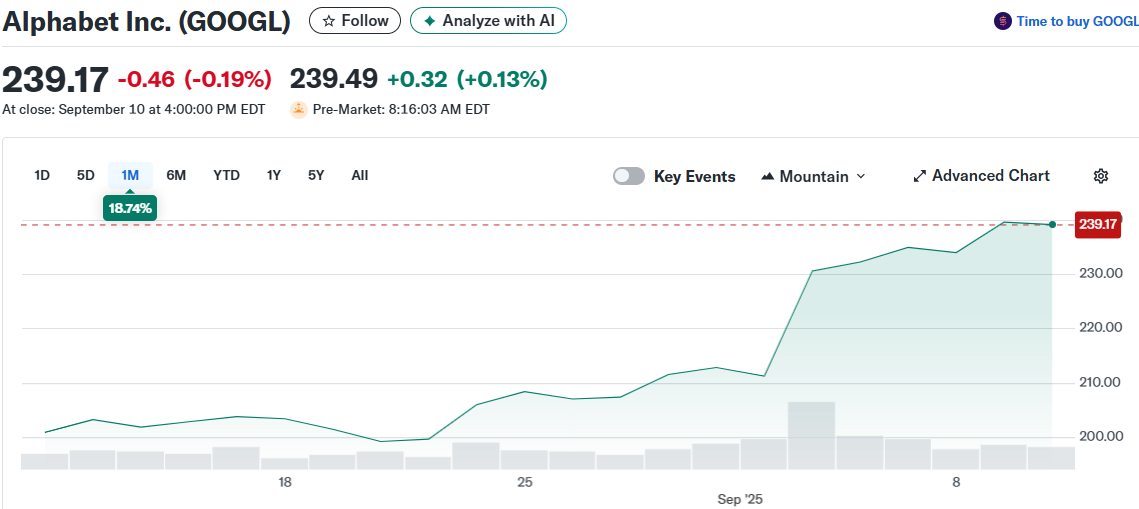Select the All time range

pos(360,175)
